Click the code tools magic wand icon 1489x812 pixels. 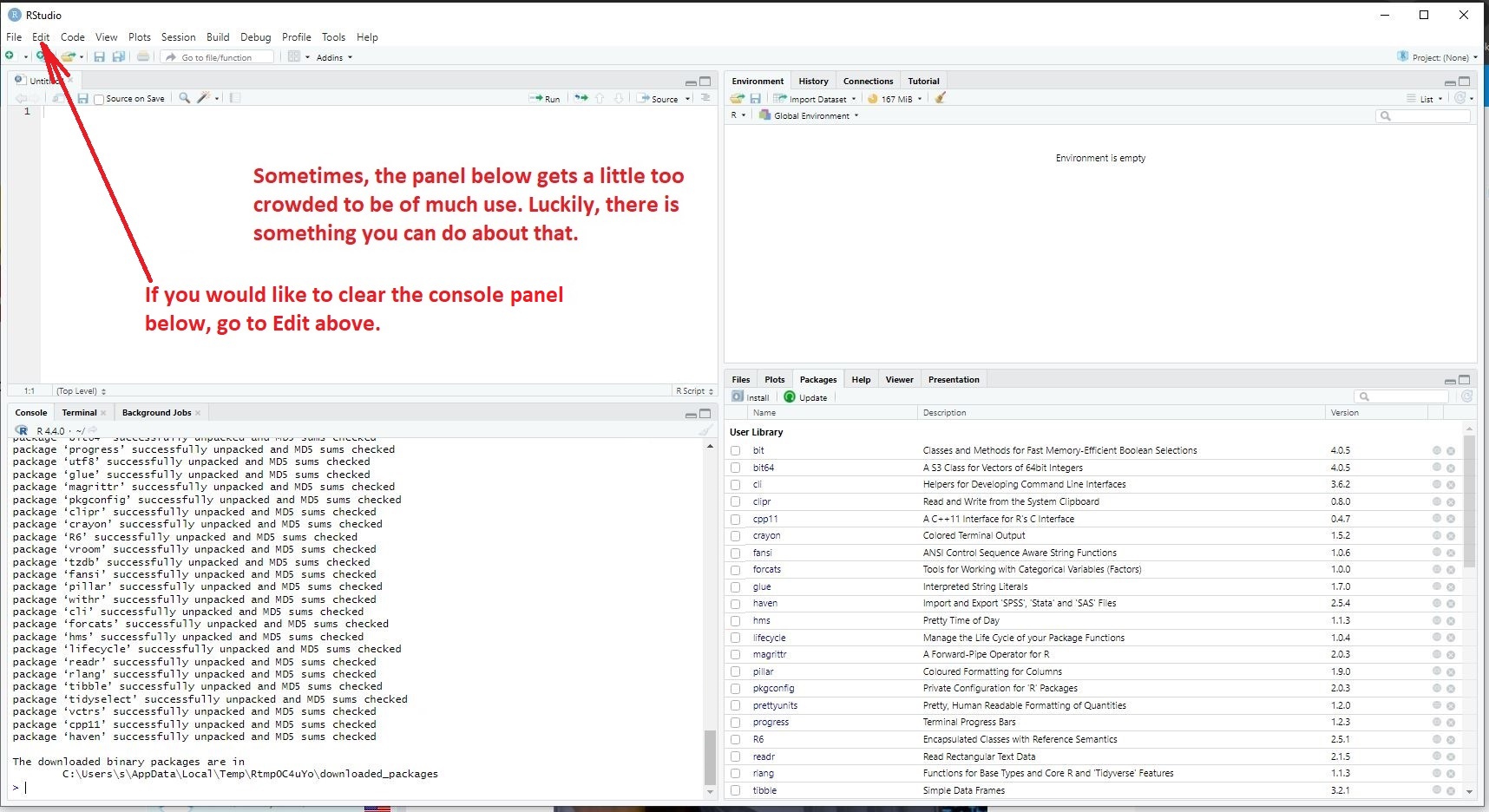tap(203, 99)
